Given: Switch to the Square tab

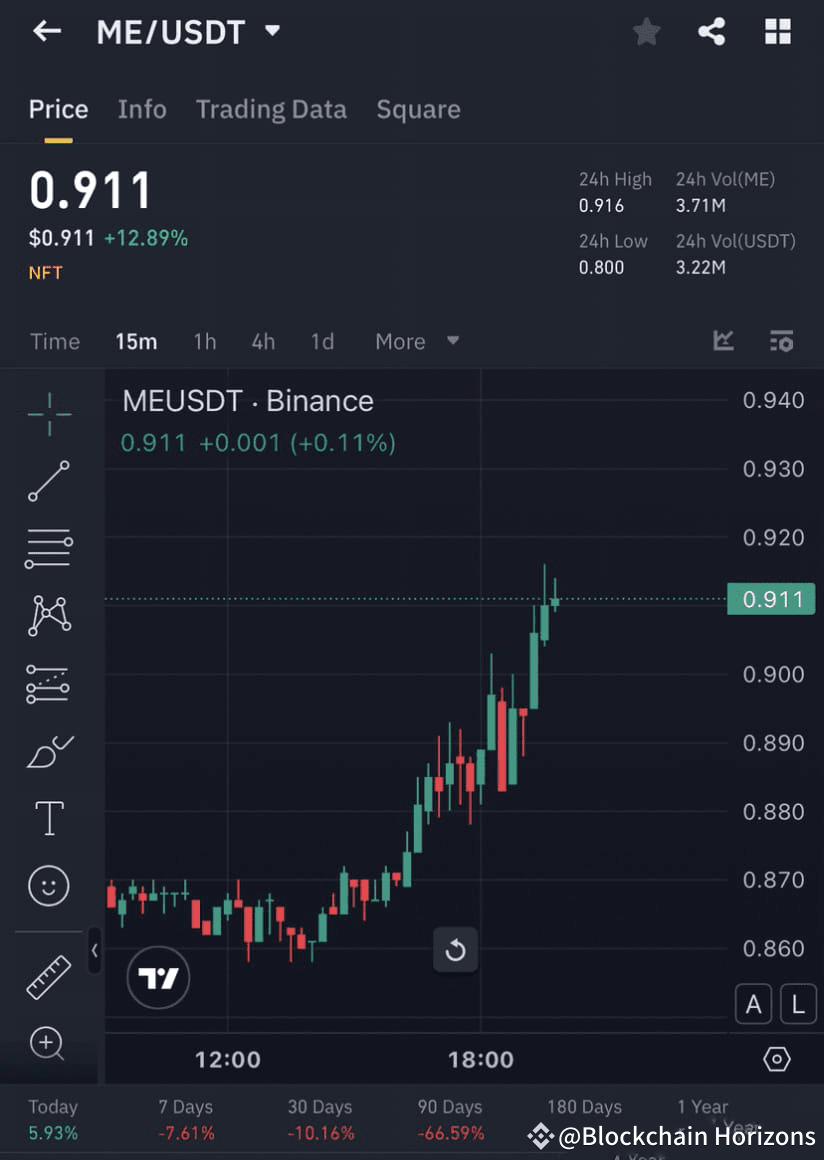Looking at the screenshot, I should pos(418,109).
